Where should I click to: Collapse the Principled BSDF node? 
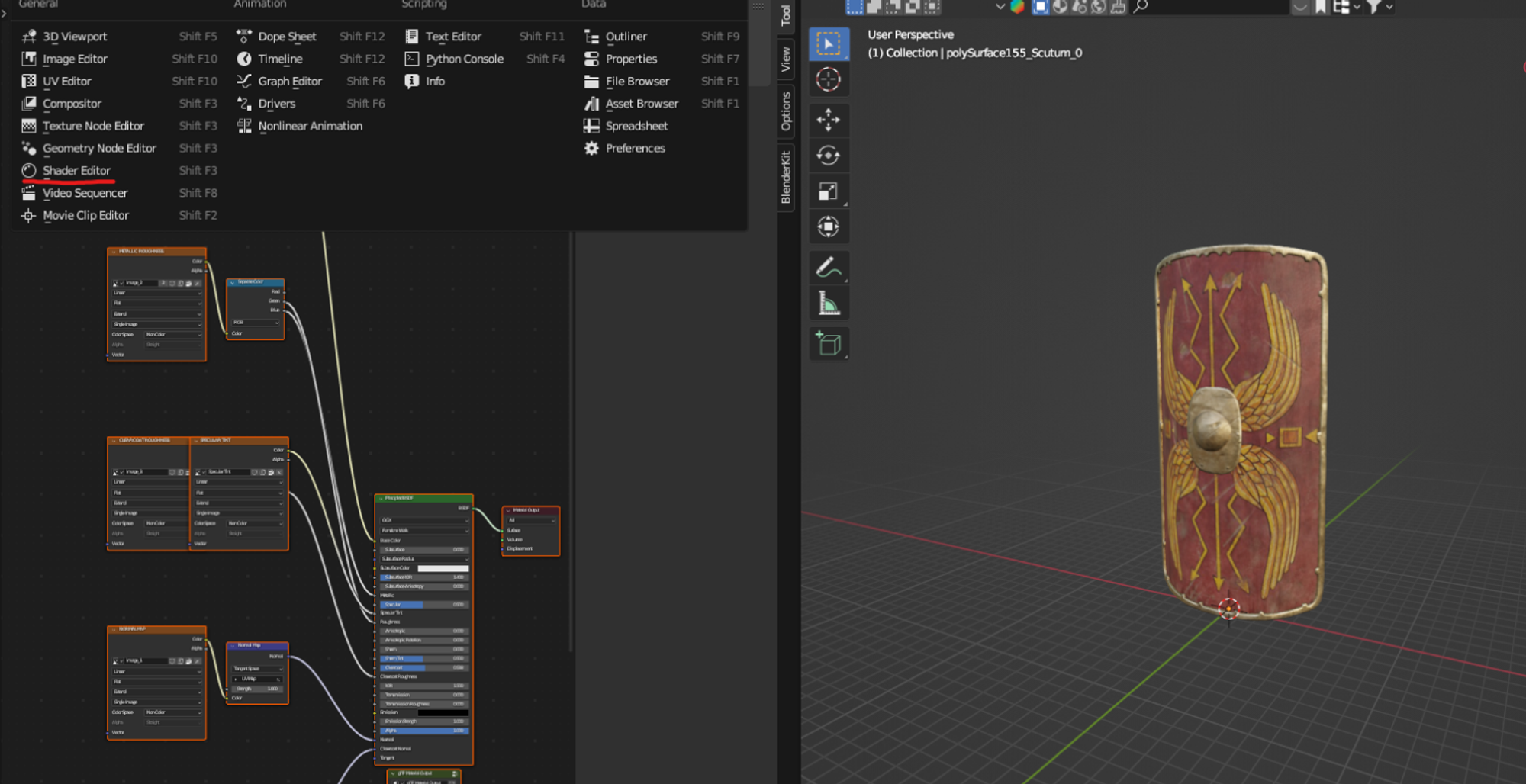tap(381, 499)
